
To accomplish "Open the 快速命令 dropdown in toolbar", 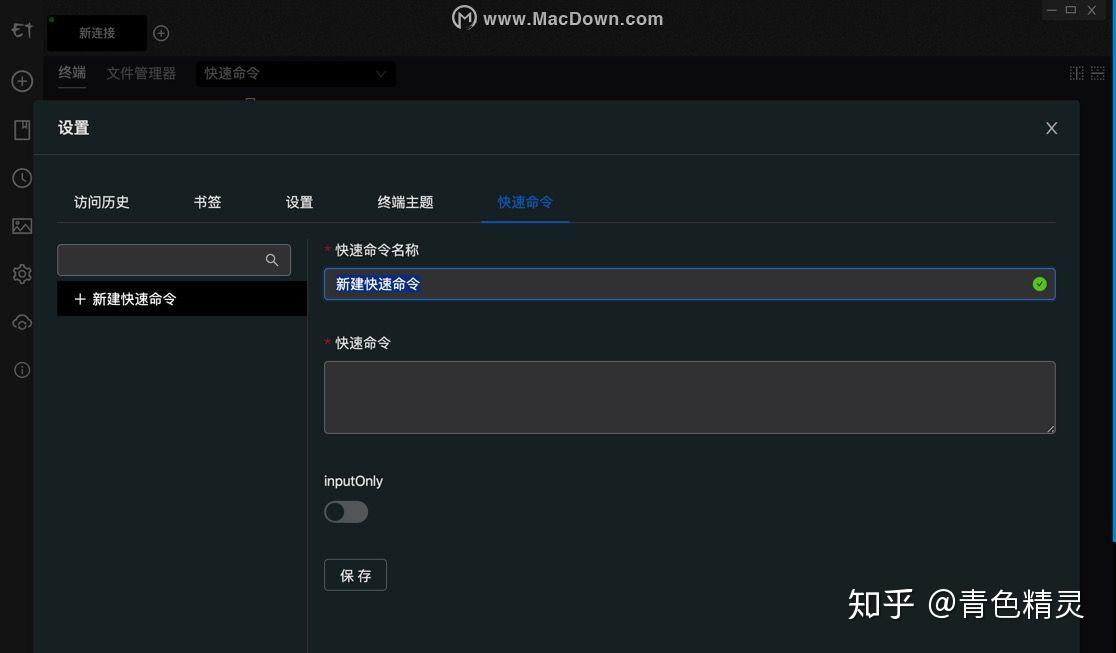I will click(x=295, y=73).
